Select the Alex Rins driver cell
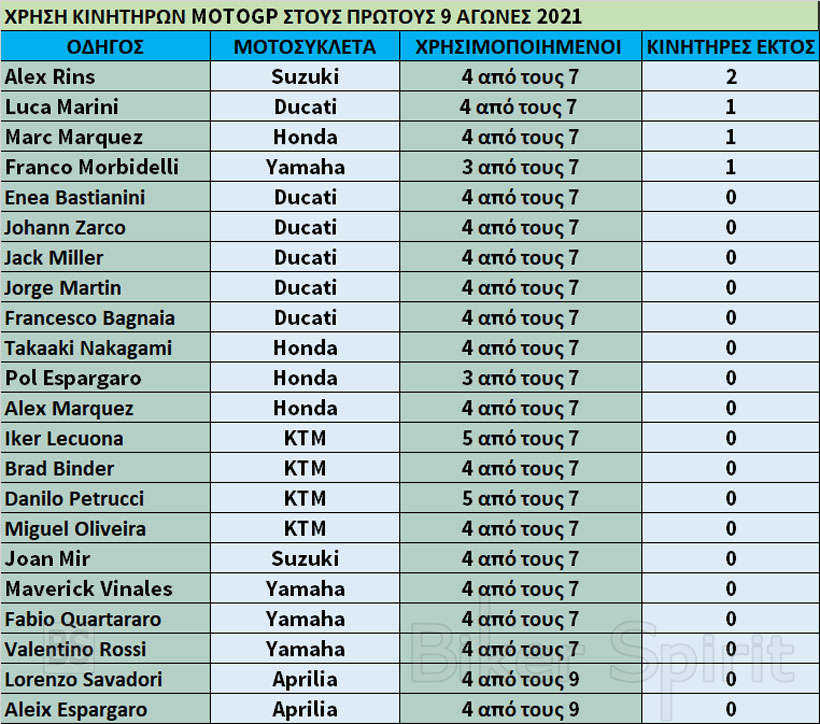The image size is (820, 724). [105, 77]
